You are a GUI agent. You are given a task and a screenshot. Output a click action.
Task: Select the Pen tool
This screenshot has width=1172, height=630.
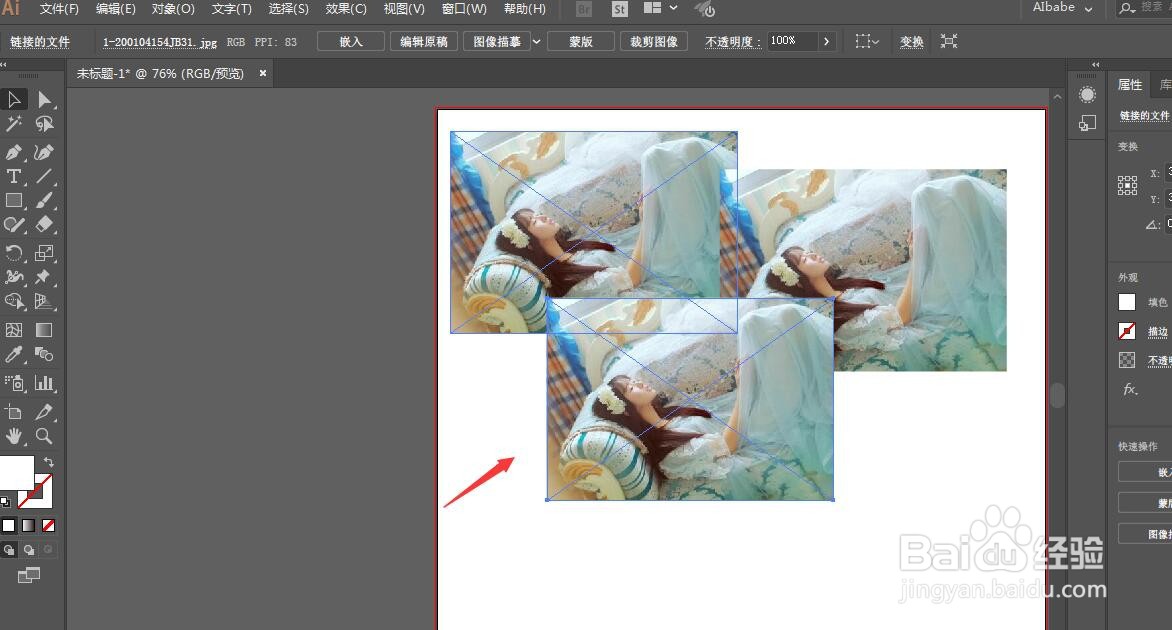click(13, 152)
